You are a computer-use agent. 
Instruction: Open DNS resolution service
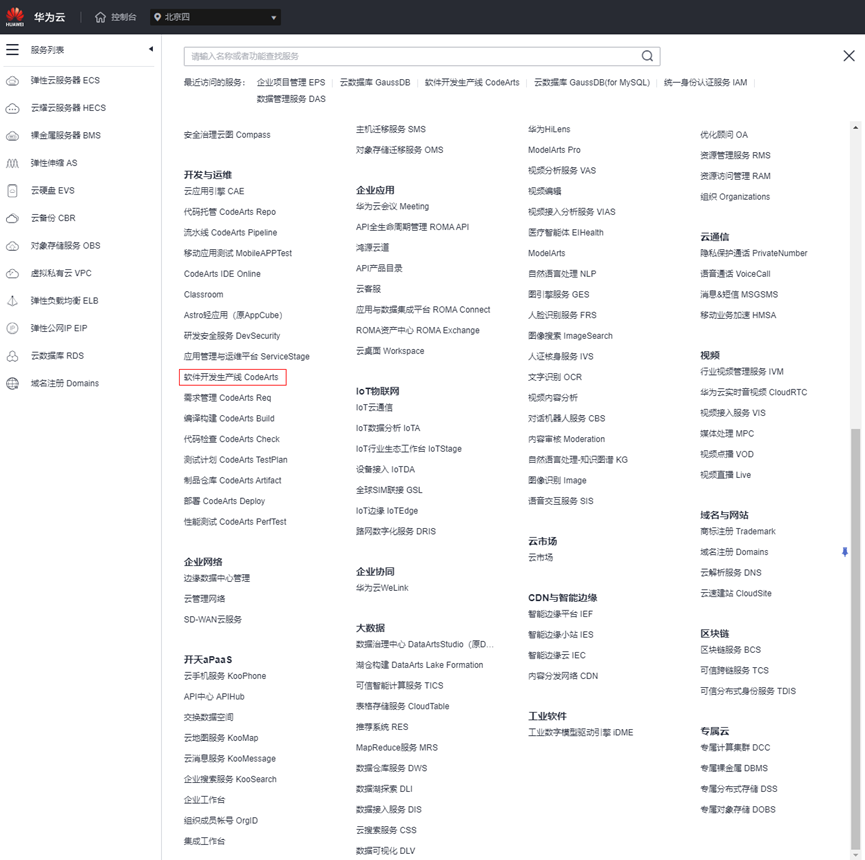pyautogui.click(x=730, y=573)
